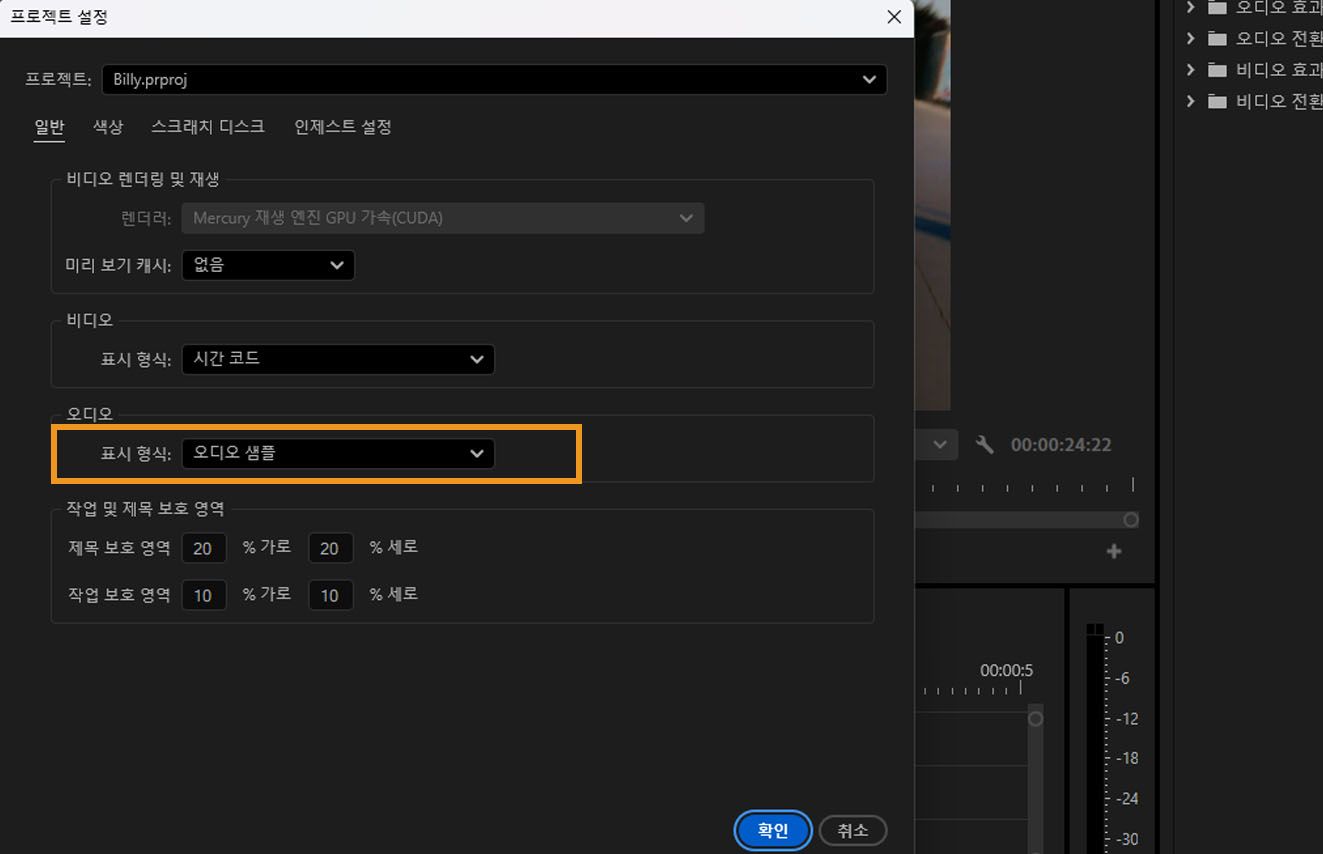Open the video 표시 형식 dropdown showing 시간 코드

tap(338, 359)
